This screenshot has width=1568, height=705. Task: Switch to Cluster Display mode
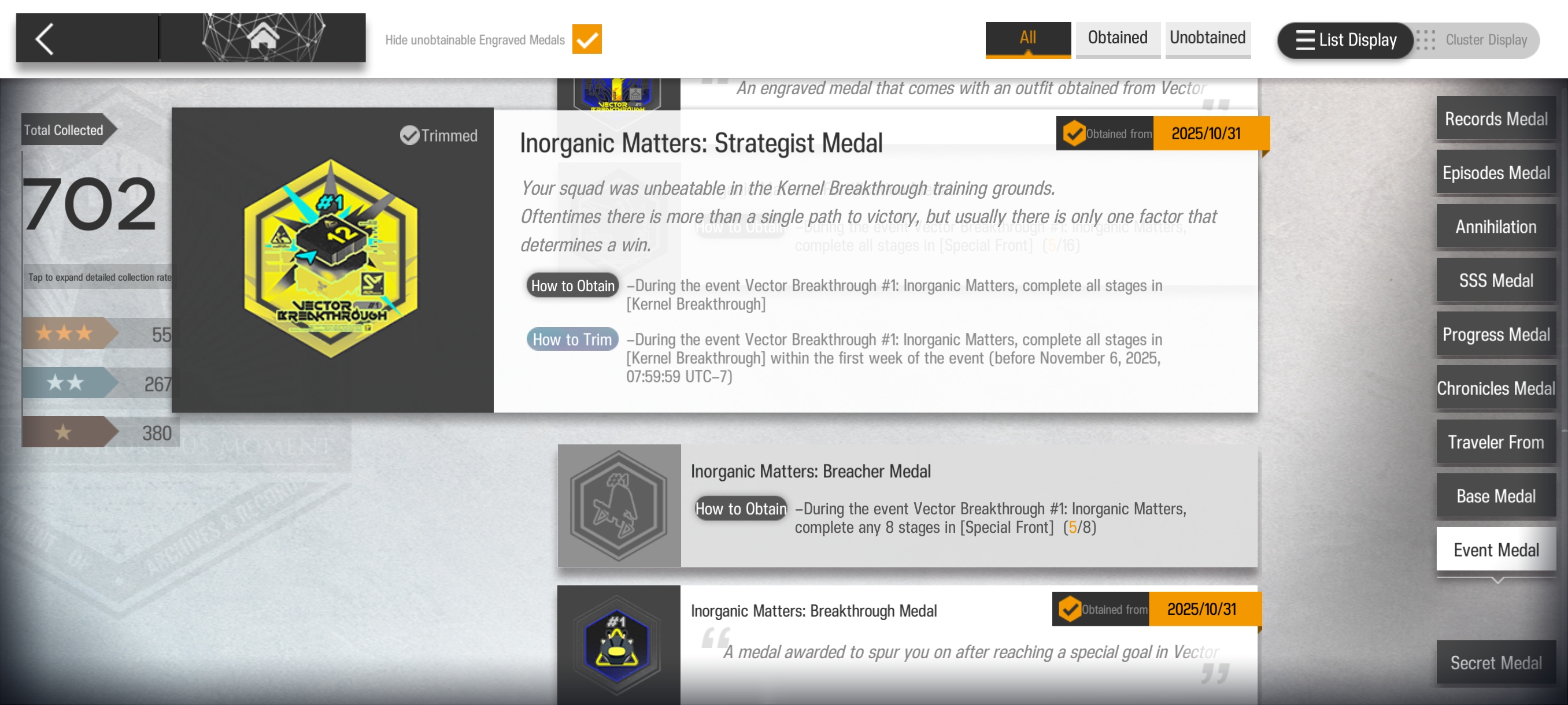click(x=1485, y=40)
